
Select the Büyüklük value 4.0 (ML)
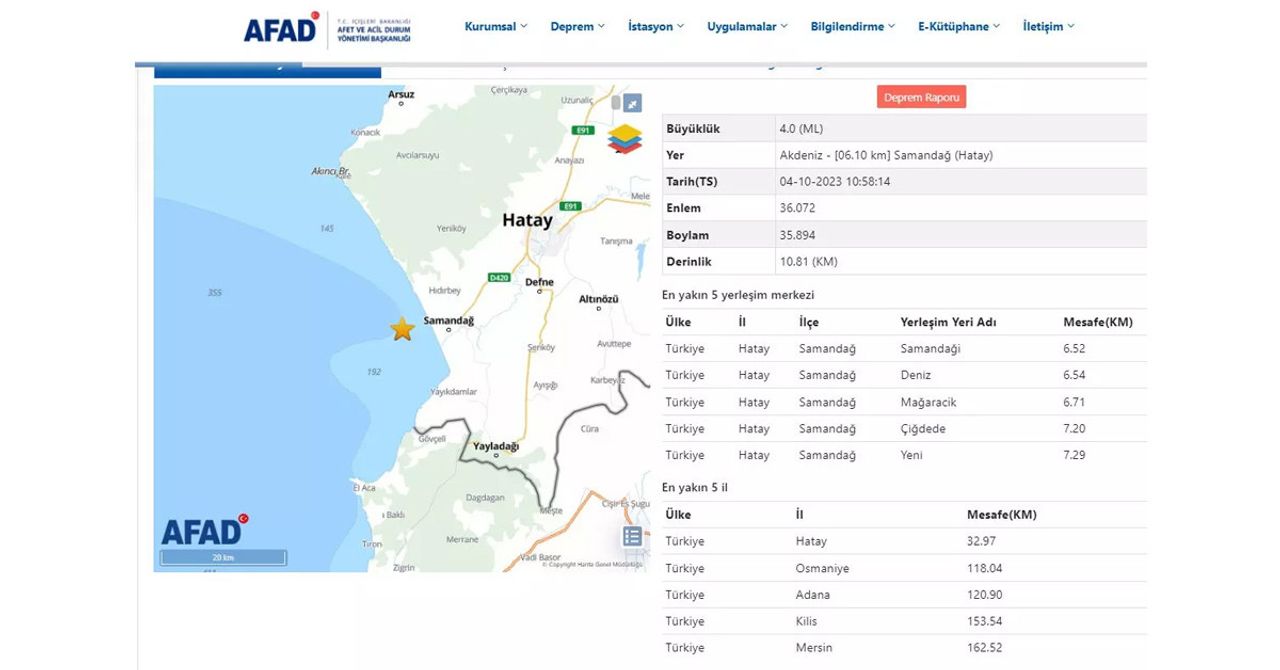[801, 129]
